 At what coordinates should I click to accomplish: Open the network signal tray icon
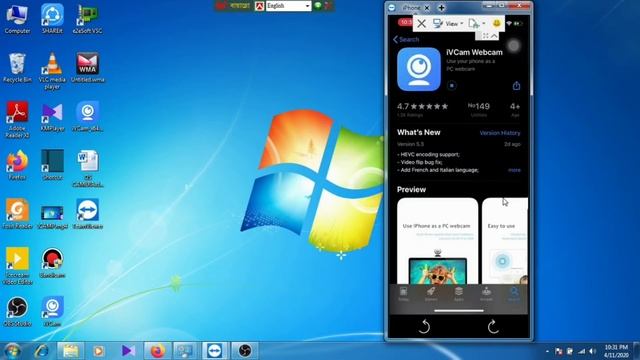pos(582,351)
